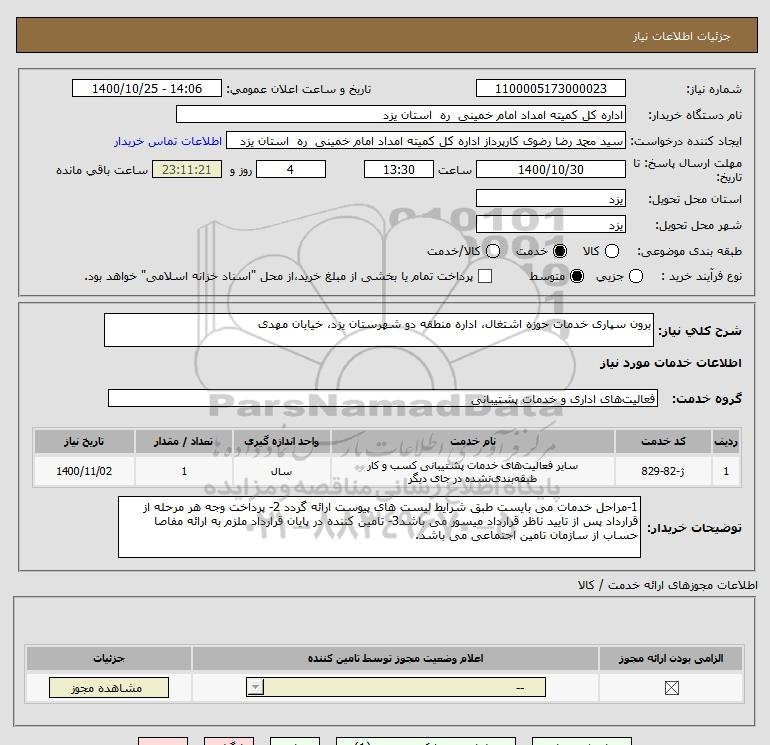The image size is (770, 745).
Task: Toggle the الزامی بودن ارائه مجوز checkbox
Action: 672,688
